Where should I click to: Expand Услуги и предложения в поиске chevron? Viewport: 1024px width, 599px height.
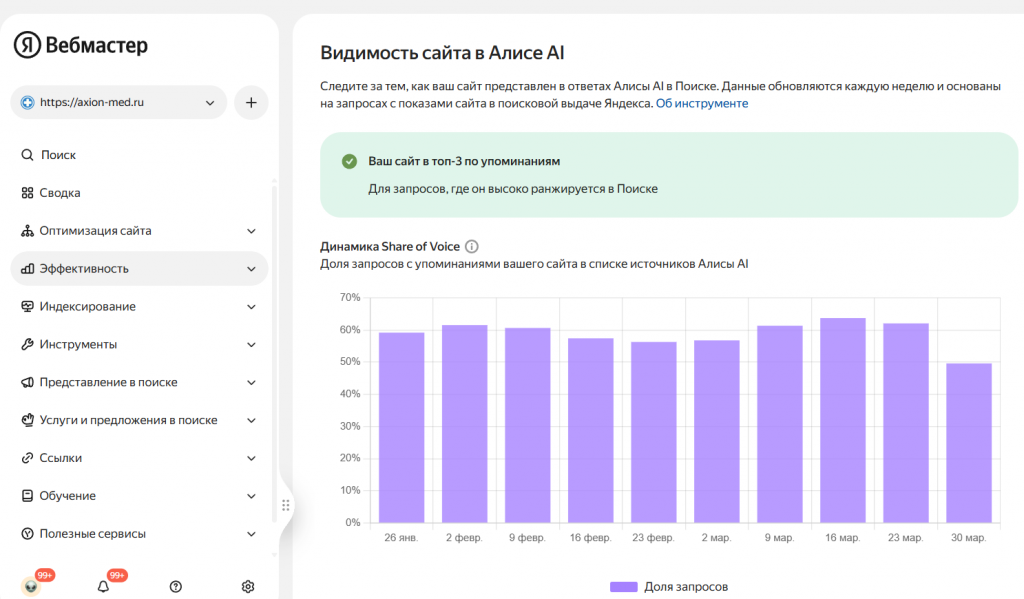(x=251, y=421)
